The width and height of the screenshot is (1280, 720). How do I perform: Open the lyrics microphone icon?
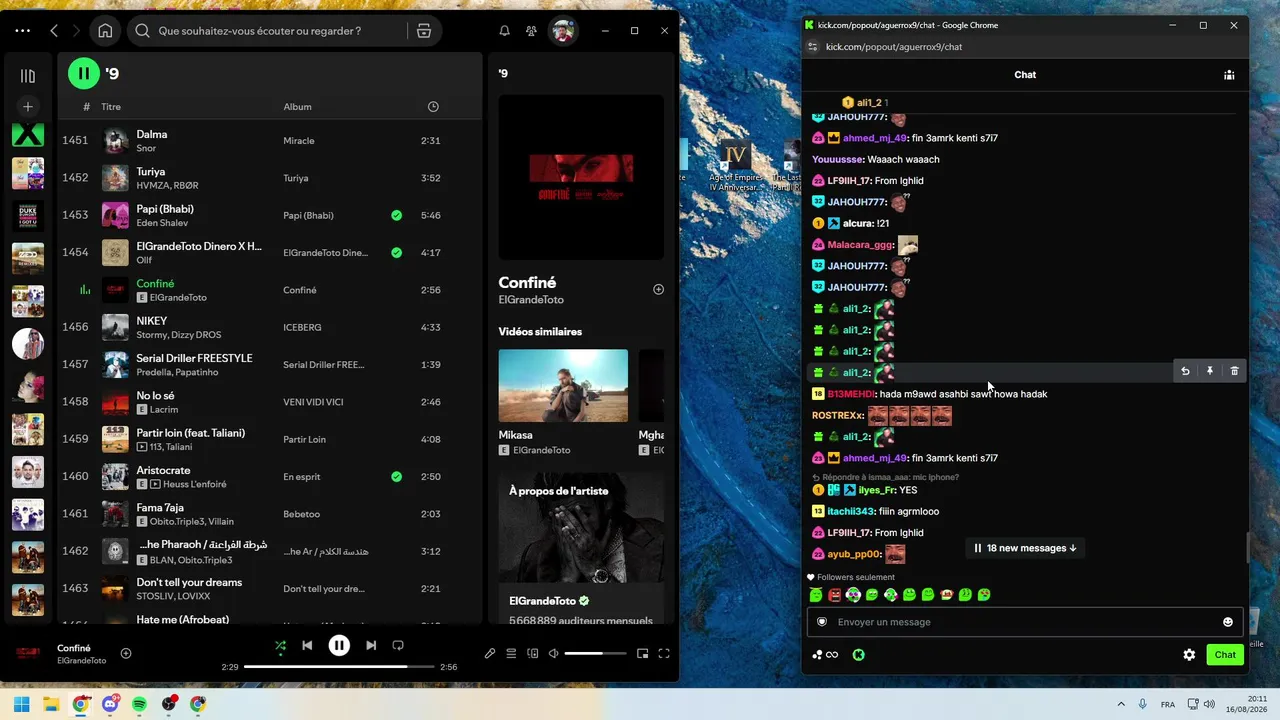click(x=490, y=654)
